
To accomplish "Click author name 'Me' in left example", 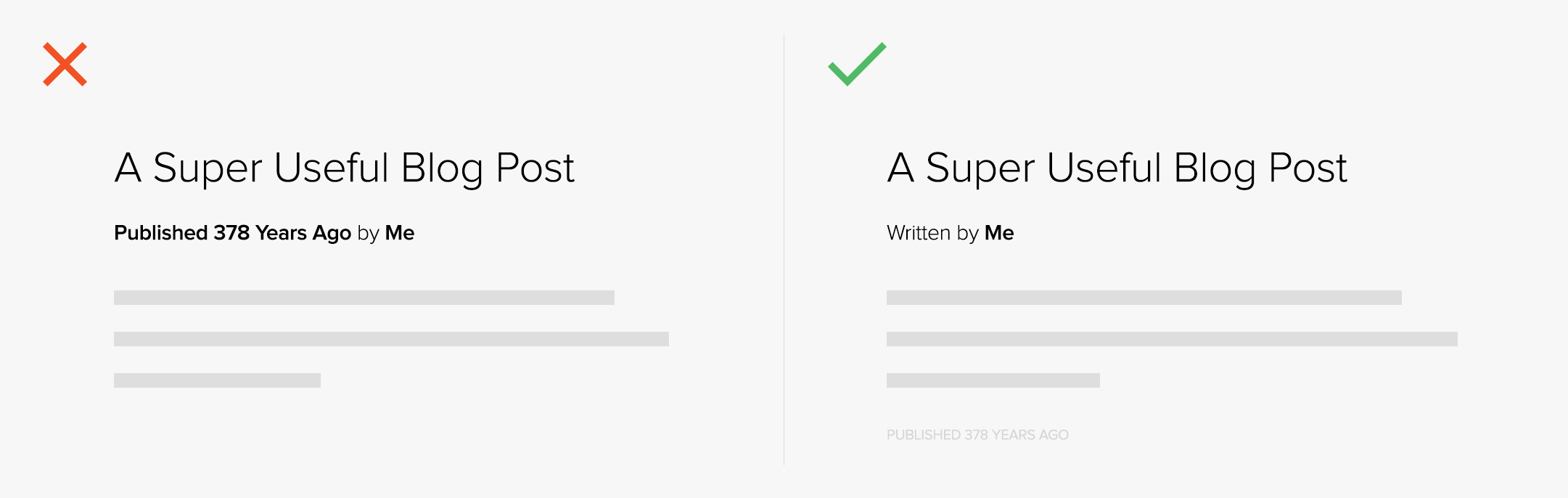I will click(400, 233).
